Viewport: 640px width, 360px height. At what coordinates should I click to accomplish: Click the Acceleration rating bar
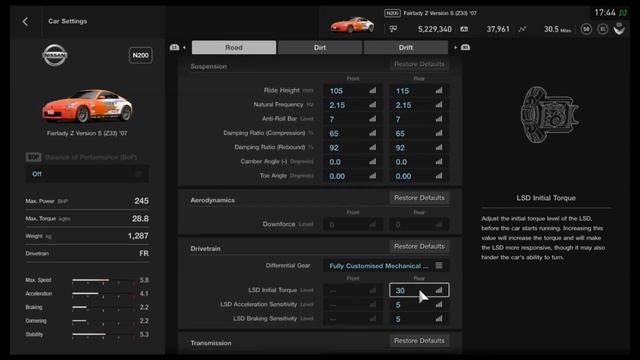(x=104, y=293)
